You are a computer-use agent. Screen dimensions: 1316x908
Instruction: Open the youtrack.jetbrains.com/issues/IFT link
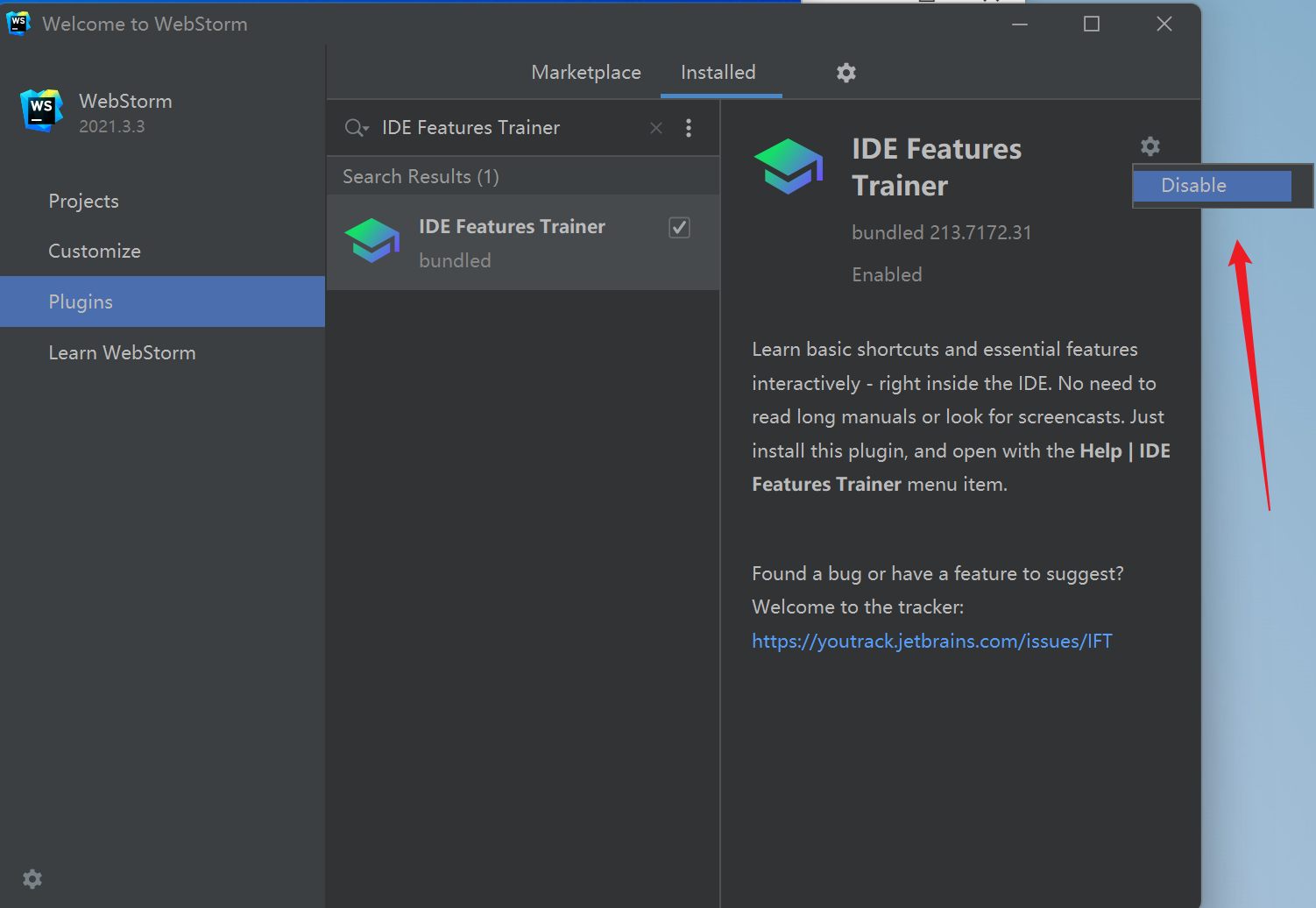click(932, 642)
